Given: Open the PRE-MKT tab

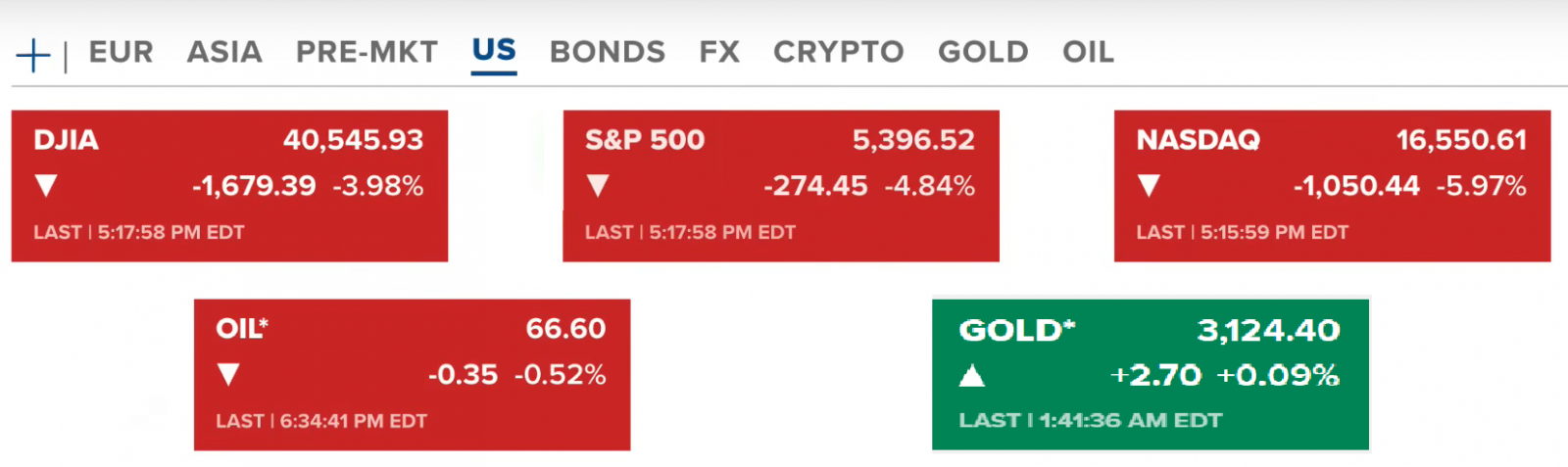Looking at the screenshot, I should coord(367,52).
